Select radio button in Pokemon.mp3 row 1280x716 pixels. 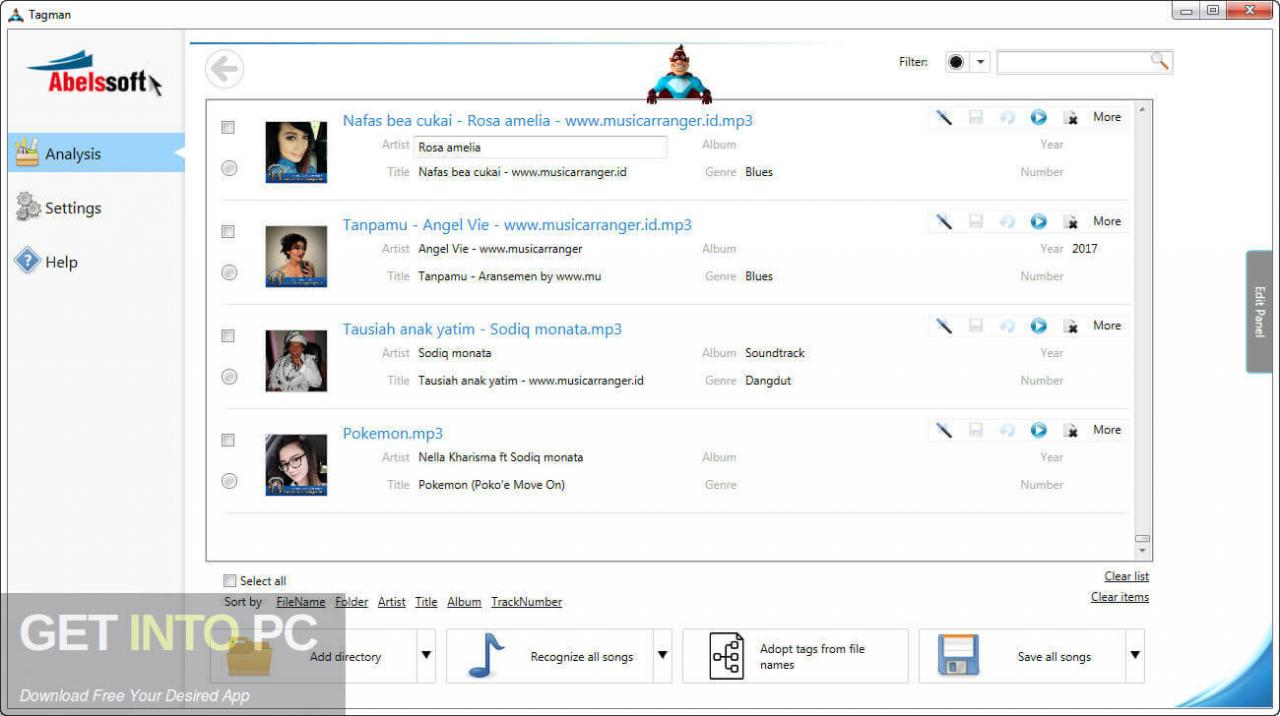click(229, 481)
